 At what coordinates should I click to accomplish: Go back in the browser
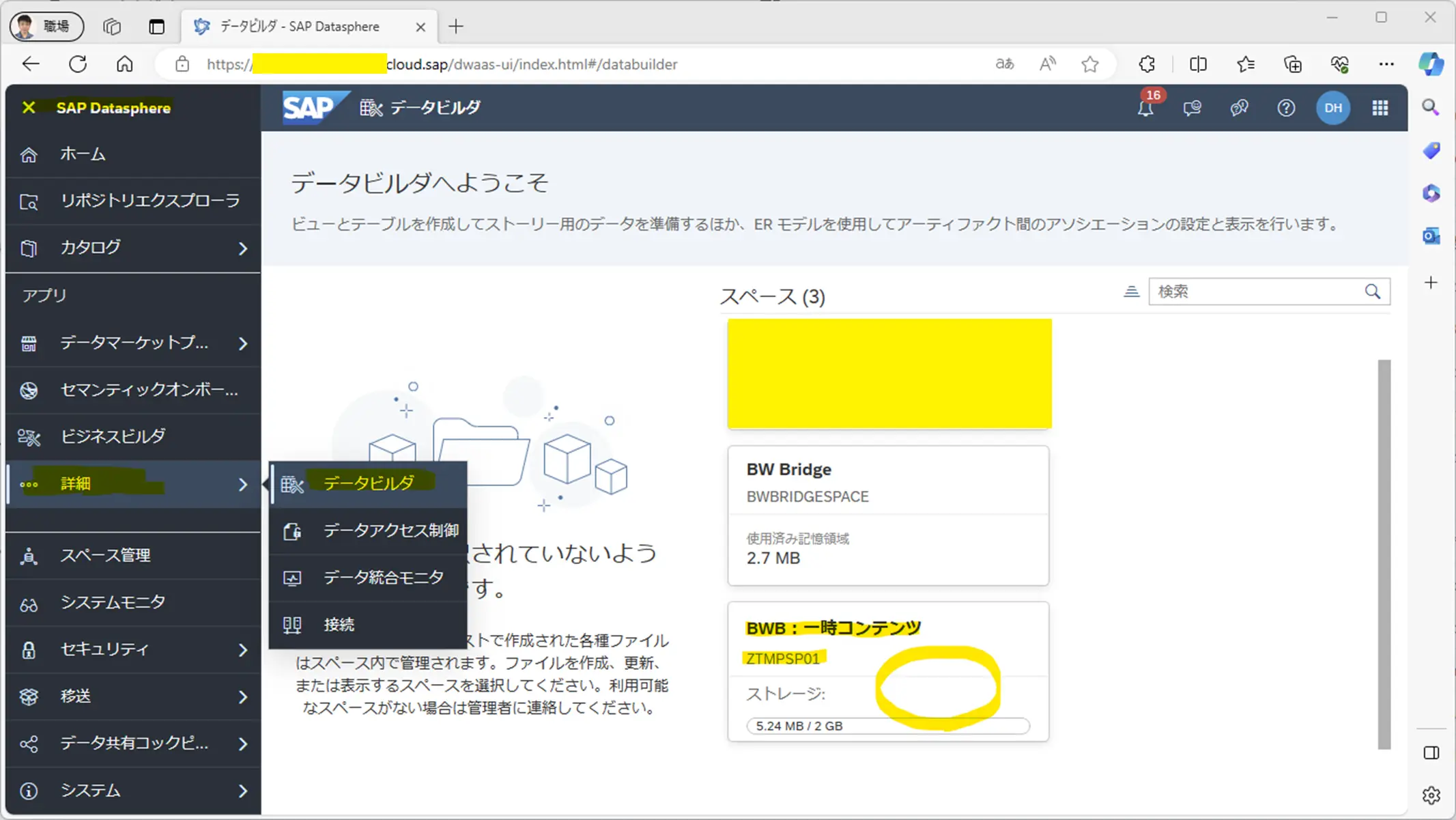click(x=31, y=64)
